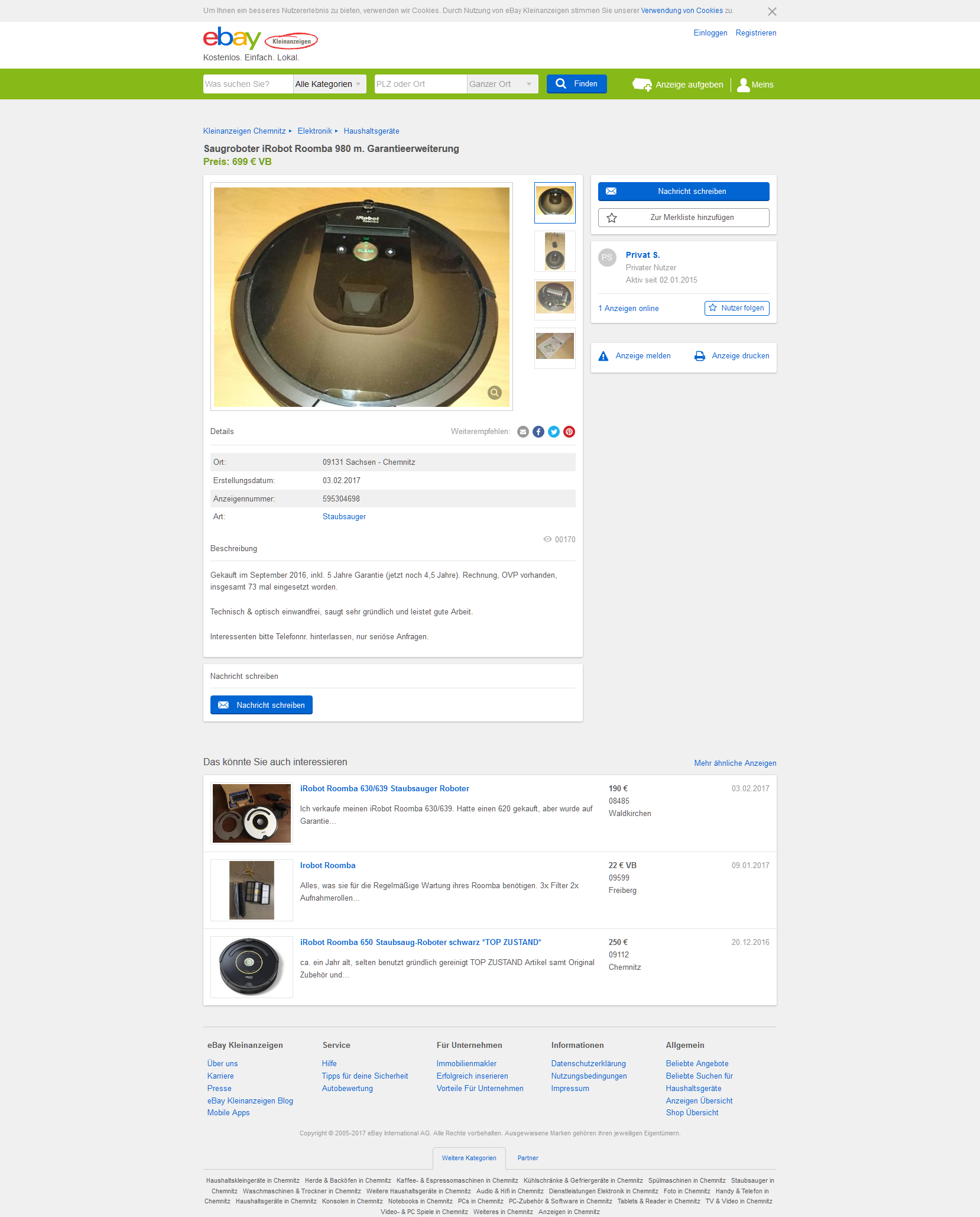View seller's 1 Anzeigen online
This screenshot has height=1217, width=980.
click(x=628, y=309)
